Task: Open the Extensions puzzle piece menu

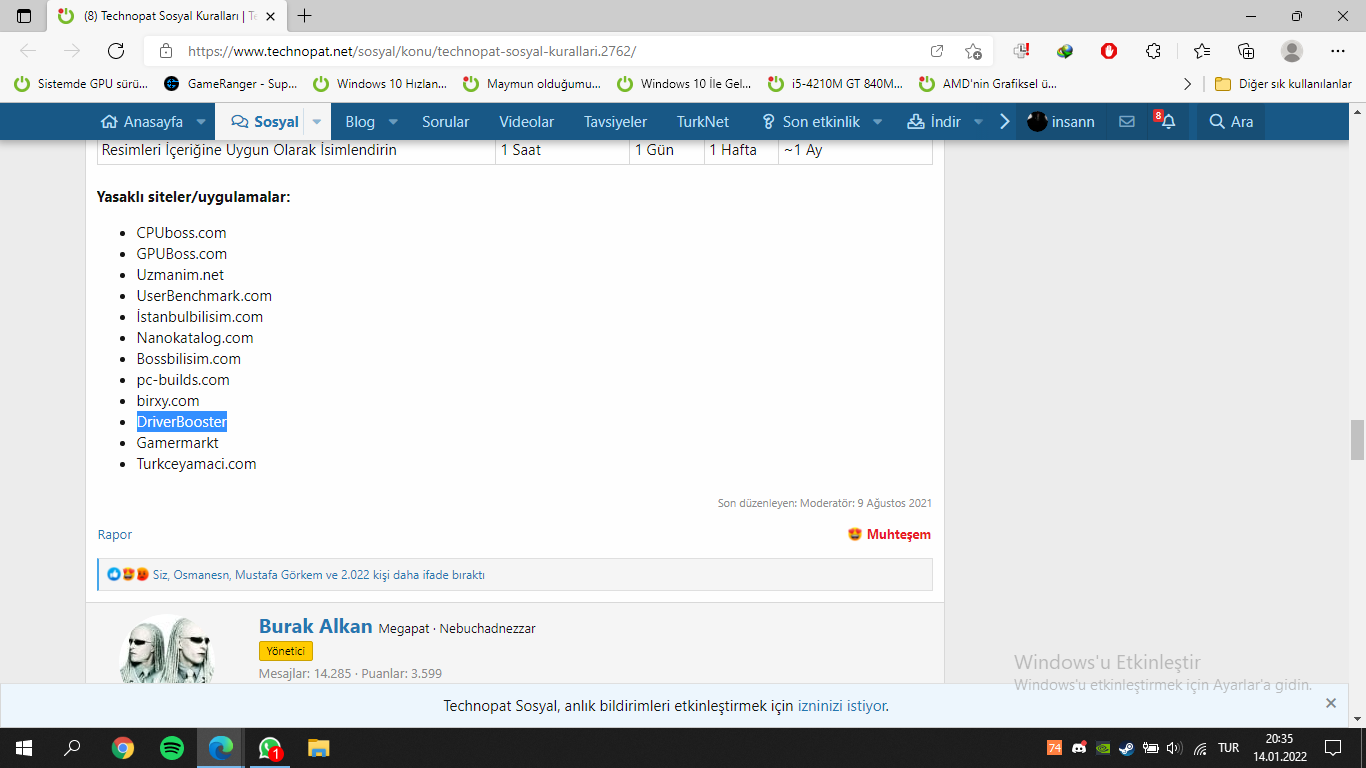Action: [1153, 51]
